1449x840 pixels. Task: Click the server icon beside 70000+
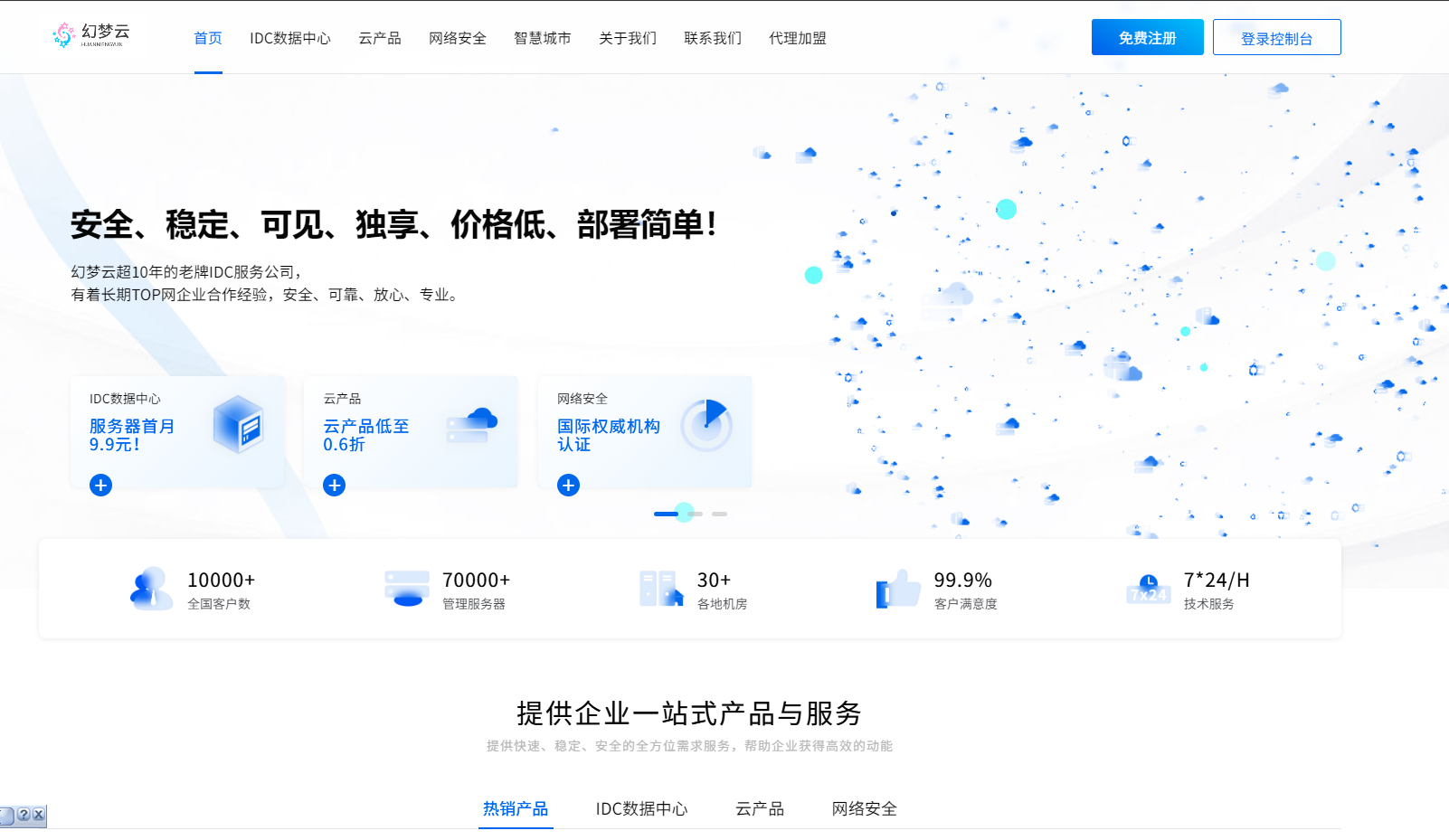[407, 590]
